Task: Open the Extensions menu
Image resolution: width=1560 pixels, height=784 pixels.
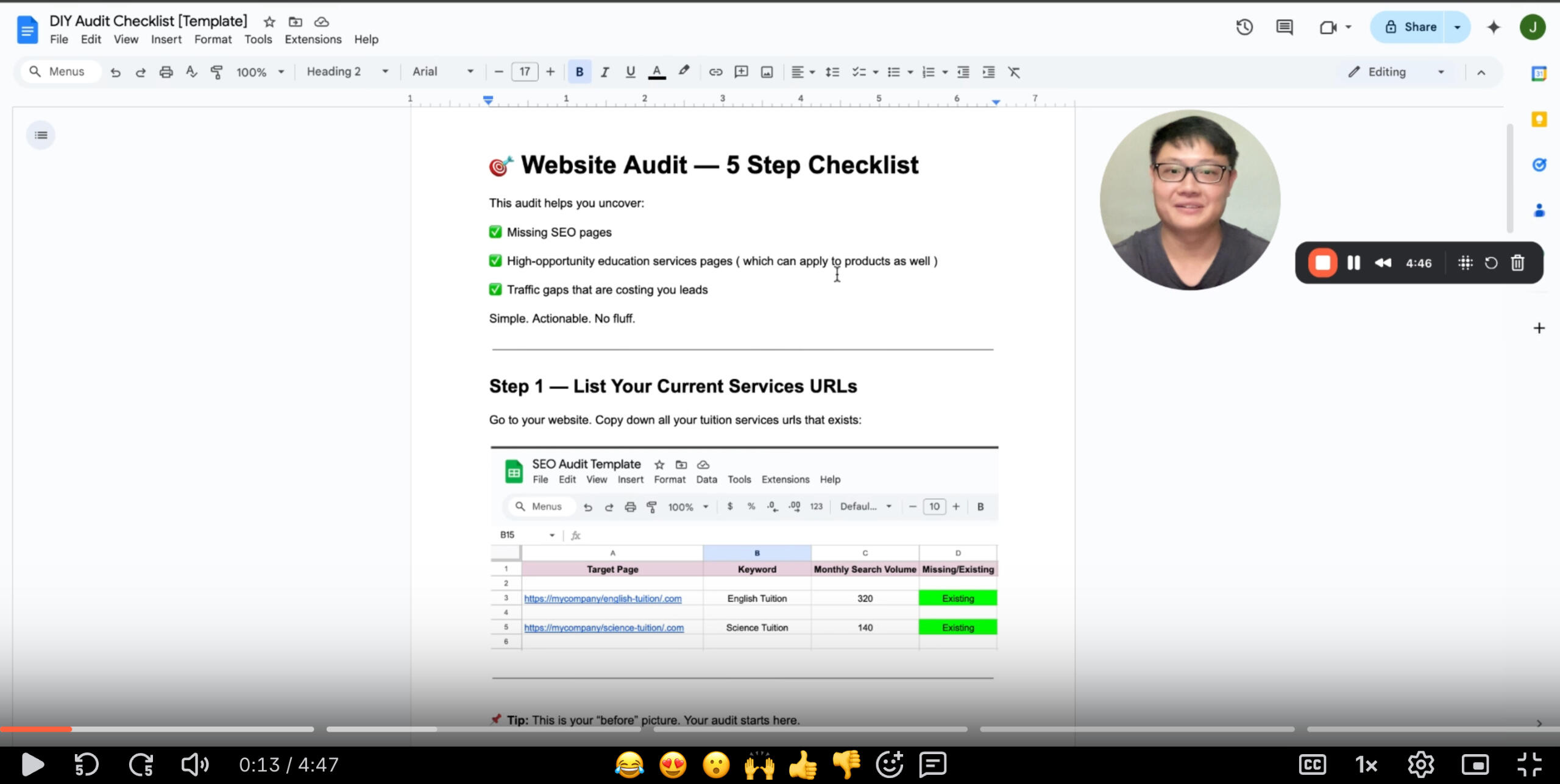Action: click(x=313, y=40)
